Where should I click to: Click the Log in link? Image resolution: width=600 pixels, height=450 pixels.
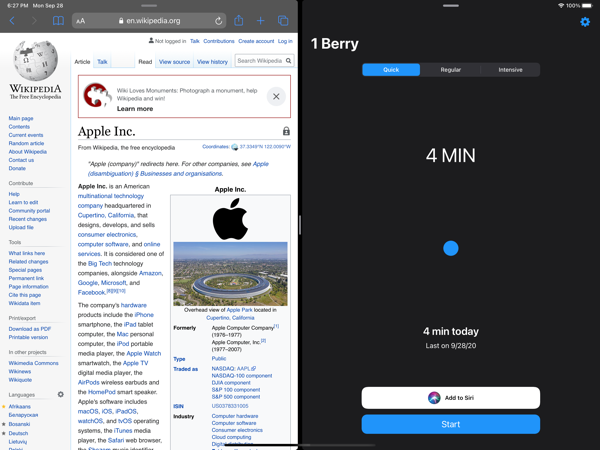(x=285, y=41)
